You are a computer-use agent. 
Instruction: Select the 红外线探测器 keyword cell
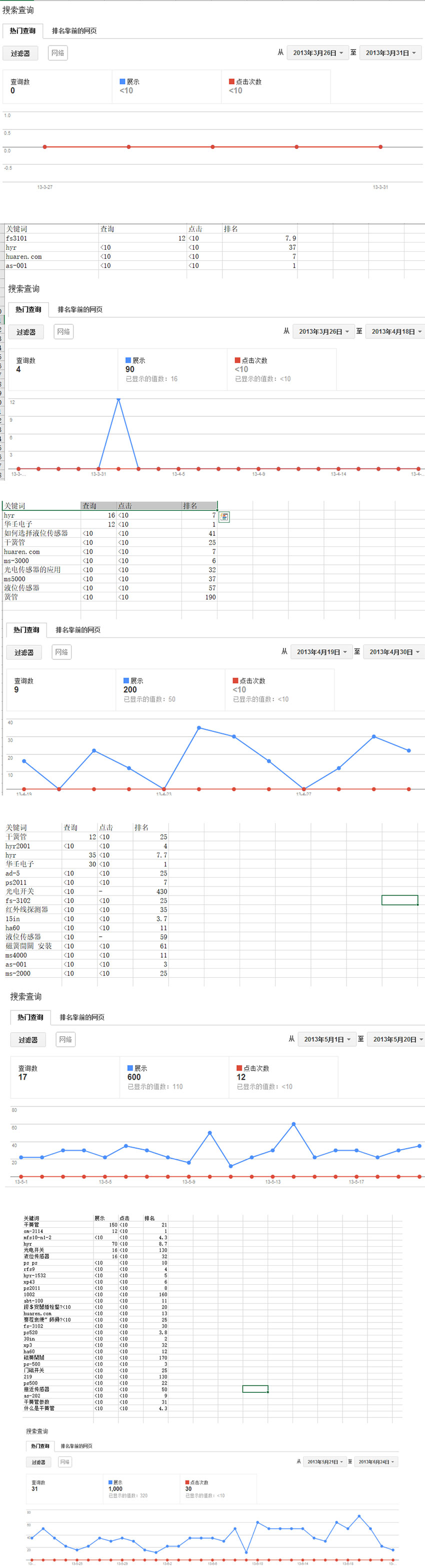click(27, 910)
